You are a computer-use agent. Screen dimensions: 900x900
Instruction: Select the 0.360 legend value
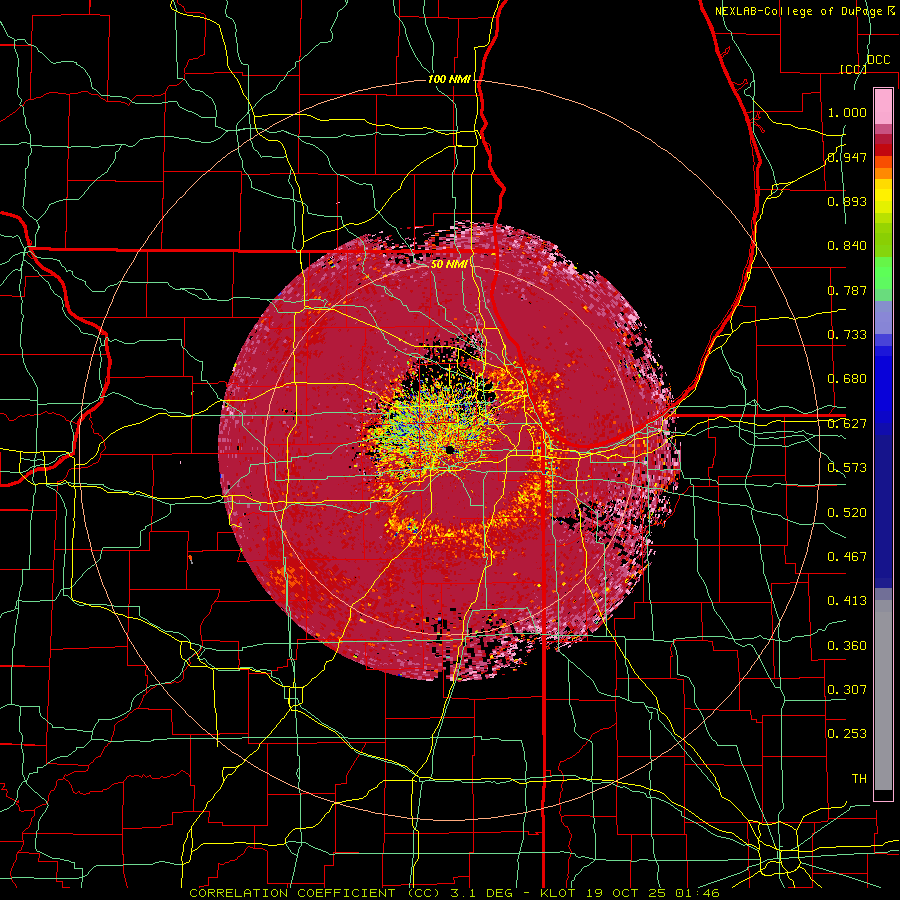[x=847, y=646]
